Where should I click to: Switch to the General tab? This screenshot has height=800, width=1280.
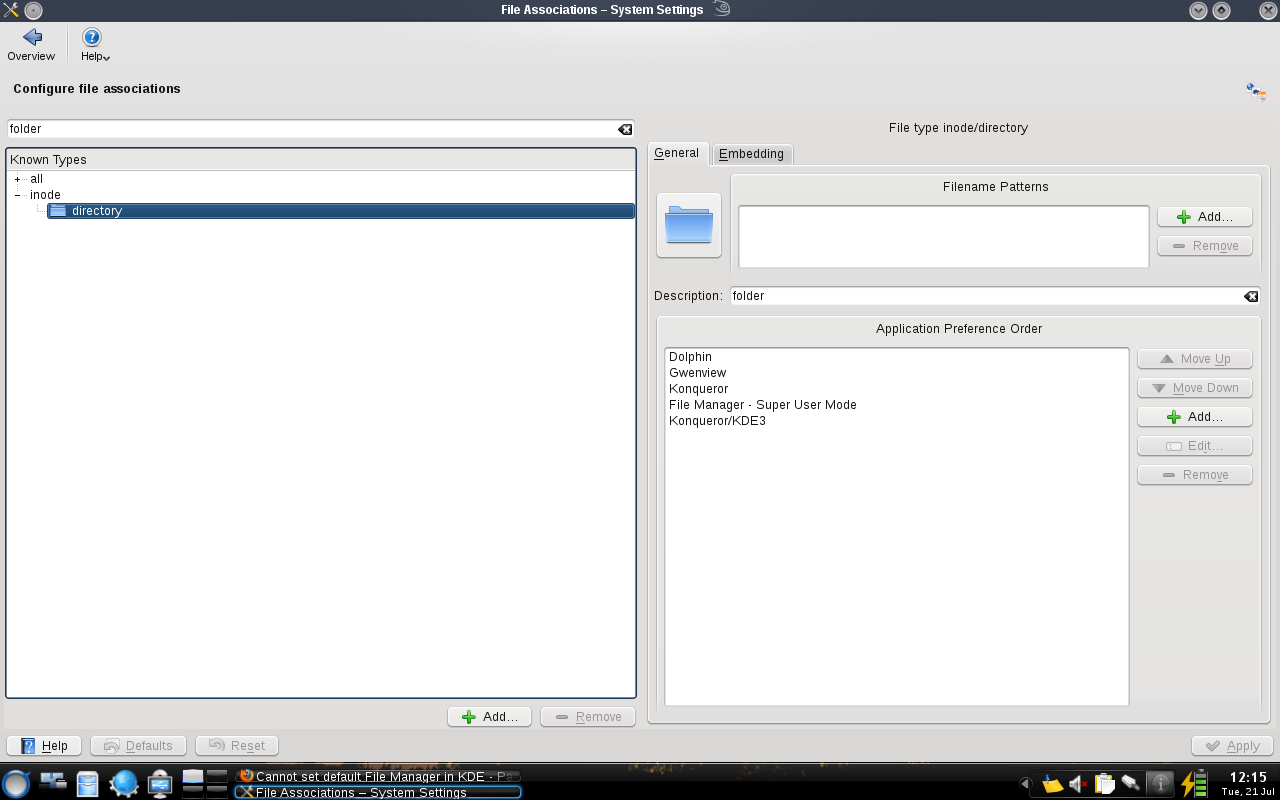(677, 153)
